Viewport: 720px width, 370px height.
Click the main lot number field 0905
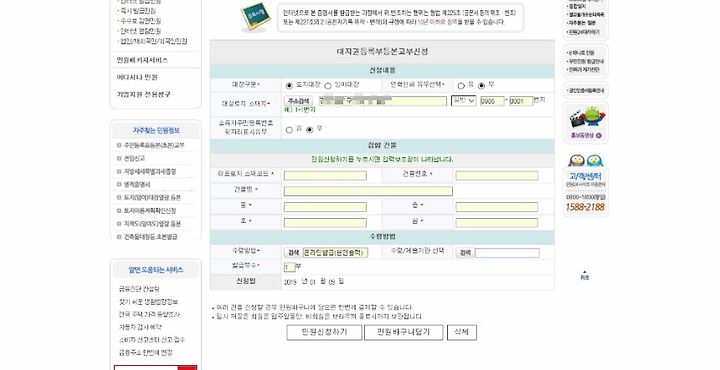pyautogui.click(x=492, y=101)
